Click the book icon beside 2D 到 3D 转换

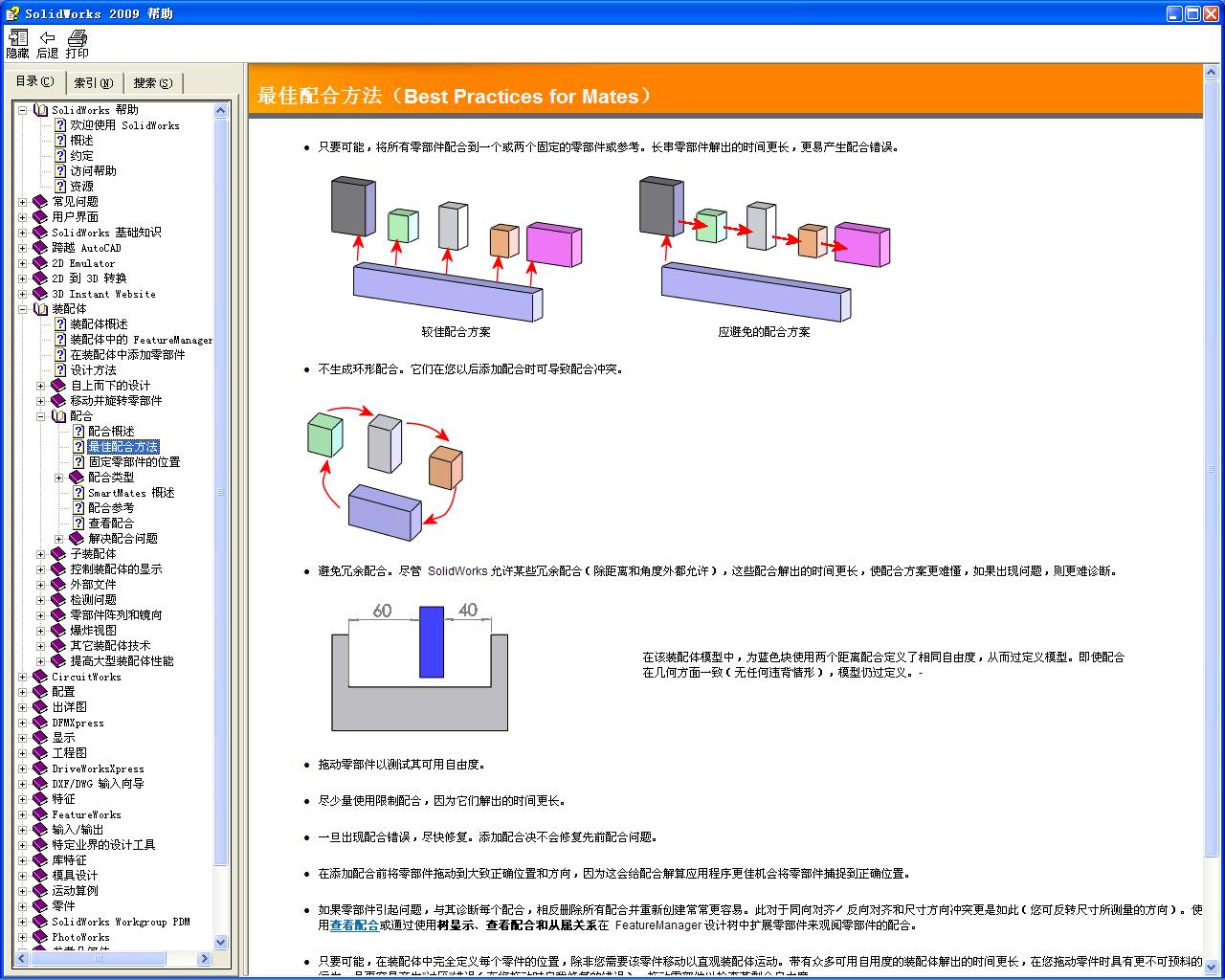pos(40,278)
